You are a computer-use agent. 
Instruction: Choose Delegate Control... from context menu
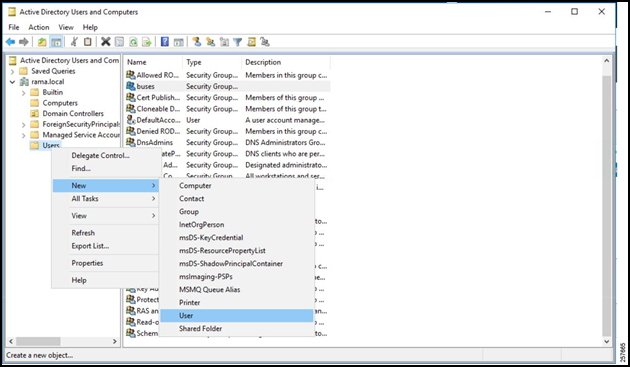coord(106,156)
